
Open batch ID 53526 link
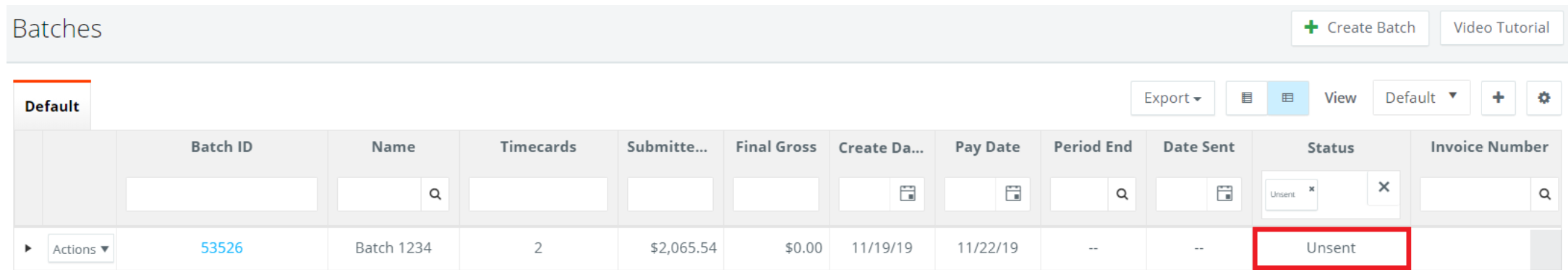pos(221,247)
